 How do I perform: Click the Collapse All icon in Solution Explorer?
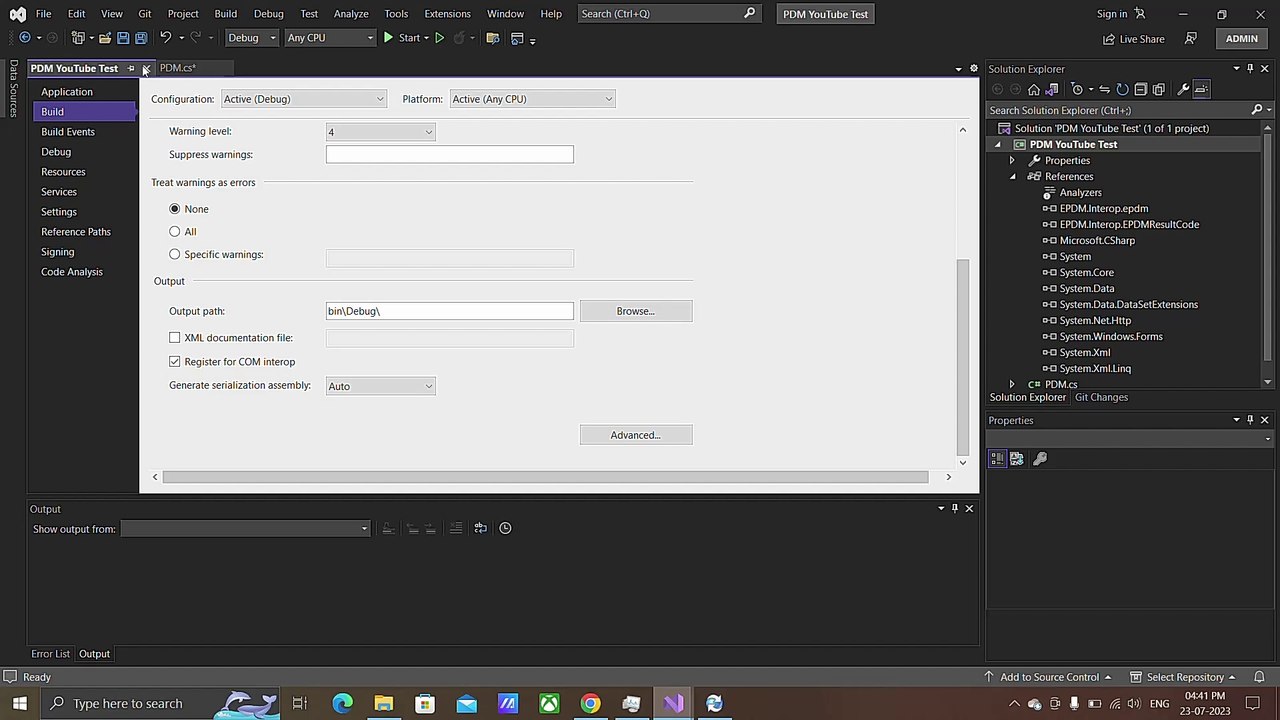pyautogui.click(x=1140, y=89)
